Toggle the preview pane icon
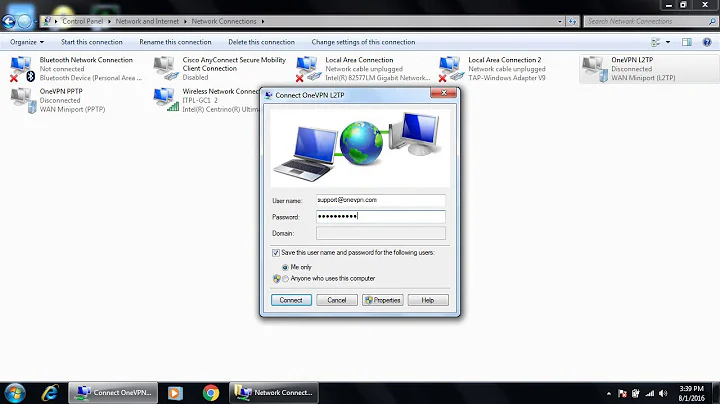The height and width of the screenshot is (404, 720). pyautogui.click(x=686, y=42)
